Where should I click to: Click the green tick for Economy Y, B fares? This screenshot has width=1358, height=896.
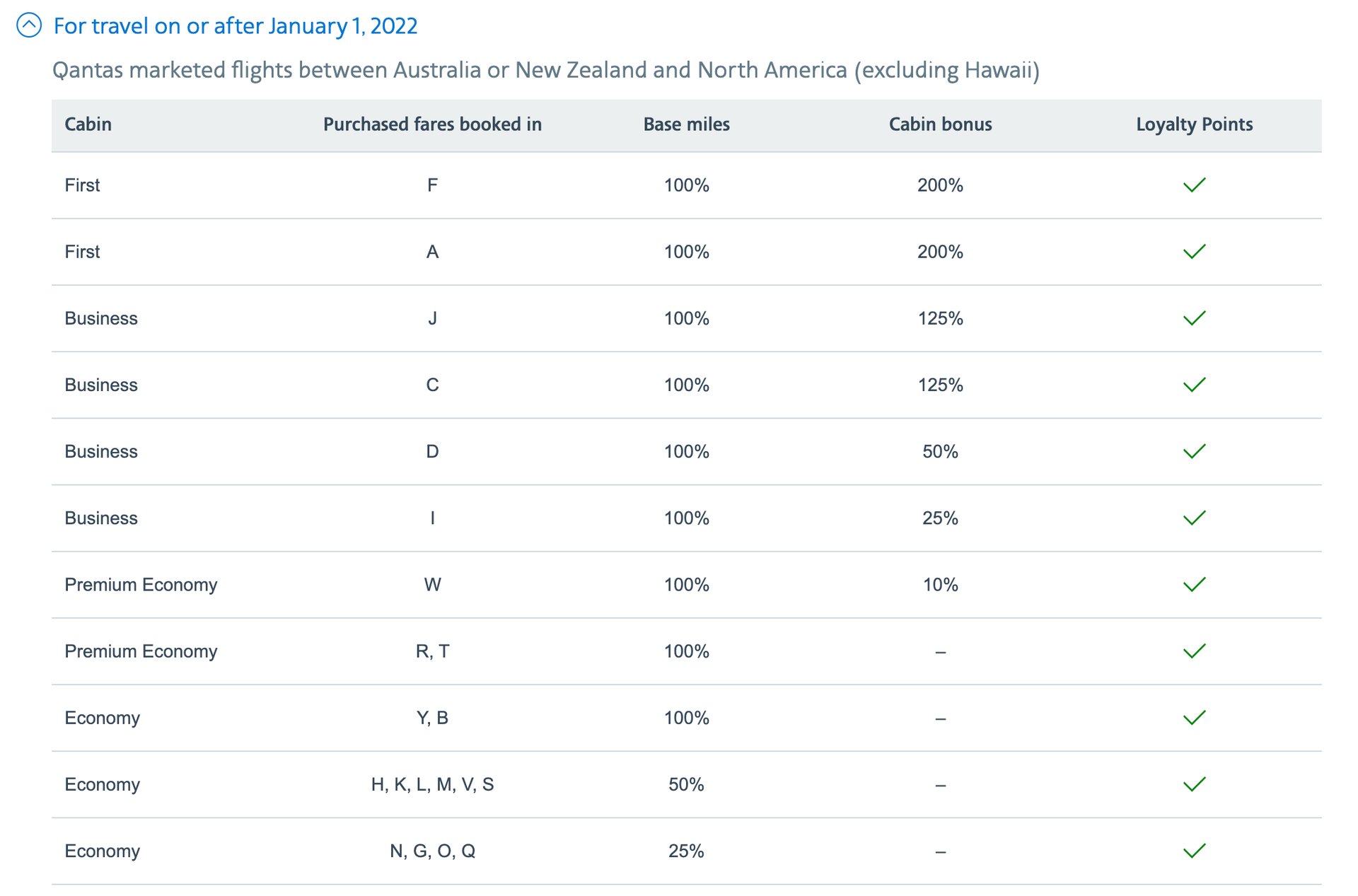[1194, 717]
